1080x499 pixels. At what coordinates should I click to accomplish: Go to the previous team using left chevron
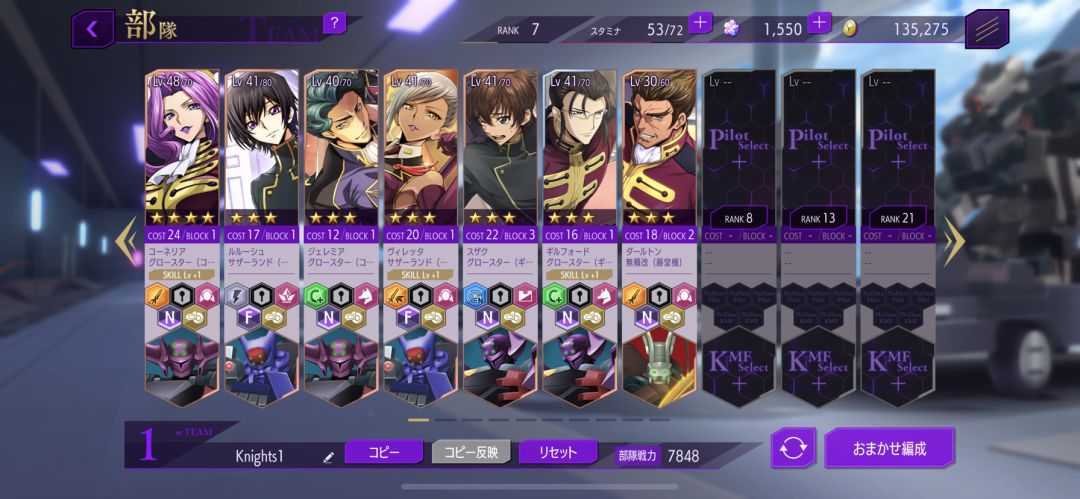(x=126, y=241)
